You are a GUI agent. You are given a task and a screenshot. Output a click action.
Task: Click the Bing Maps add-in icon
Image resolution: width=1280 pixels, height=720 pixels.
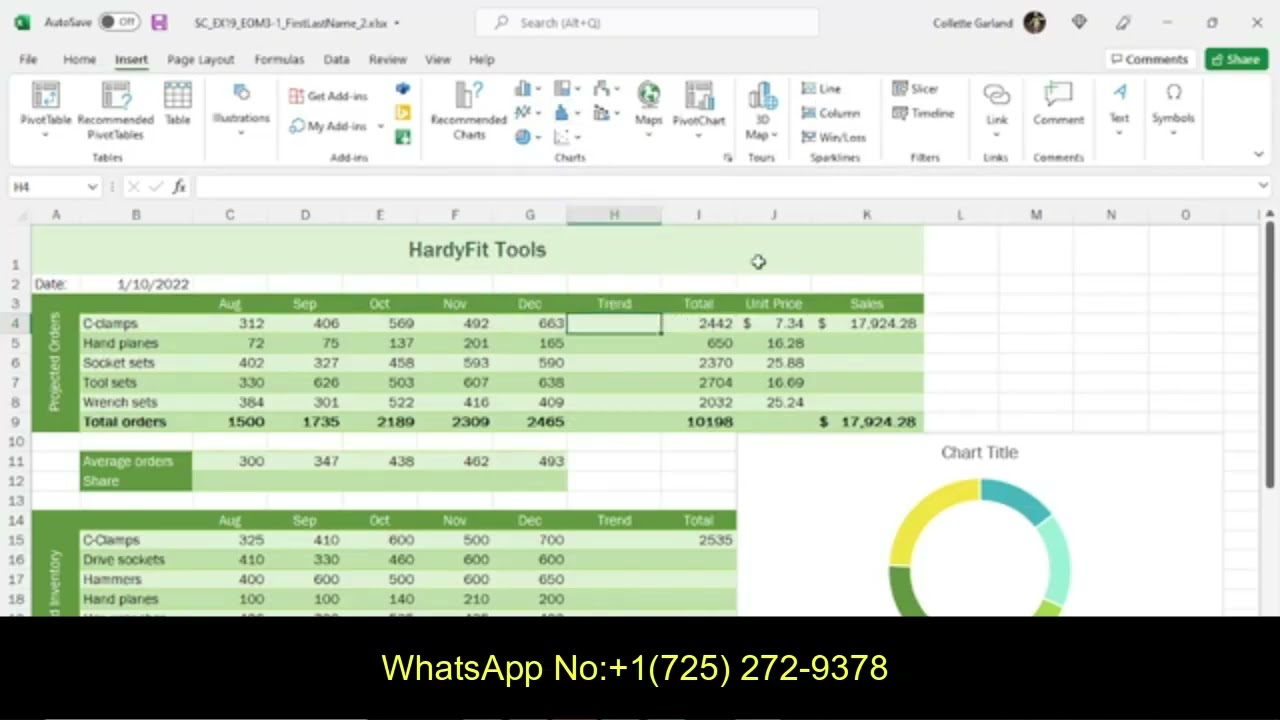pos(403,113)
